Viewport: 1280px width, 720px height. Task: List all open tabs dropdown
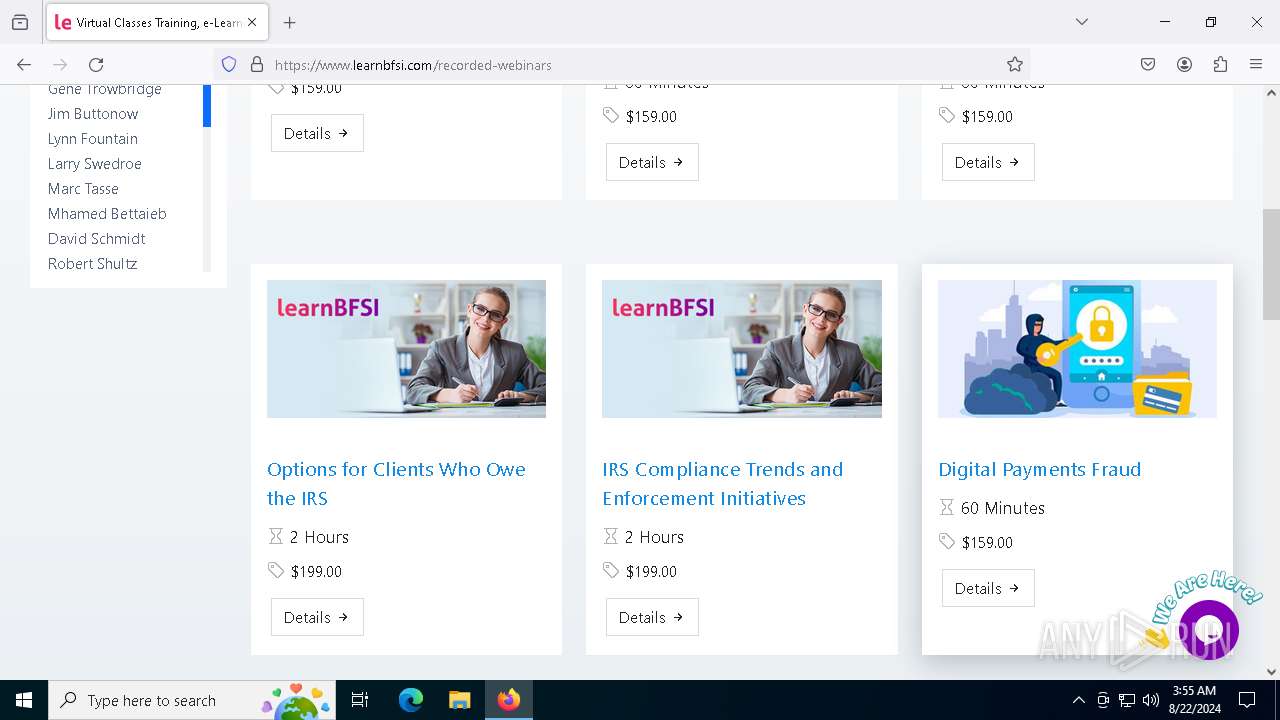[x=1081, y=22]
